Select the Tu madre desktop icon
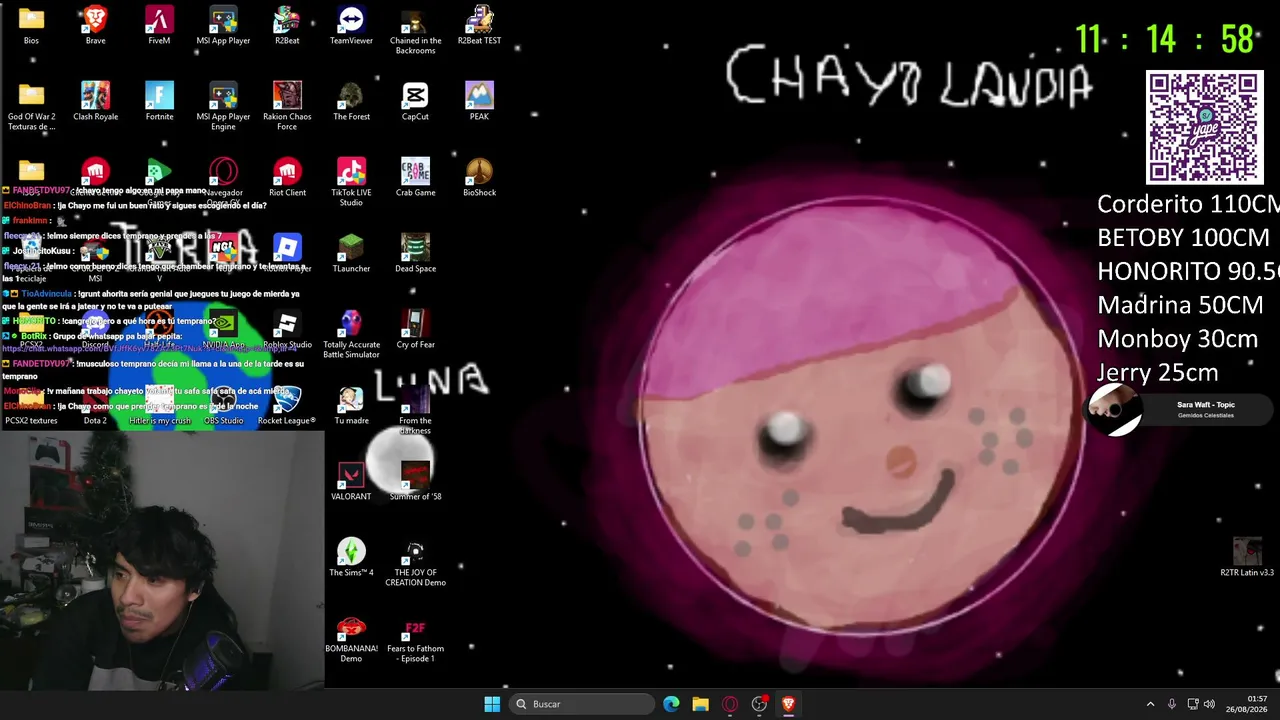The height and width of the screenshot is (720, 1280). (x=351, y=405)
